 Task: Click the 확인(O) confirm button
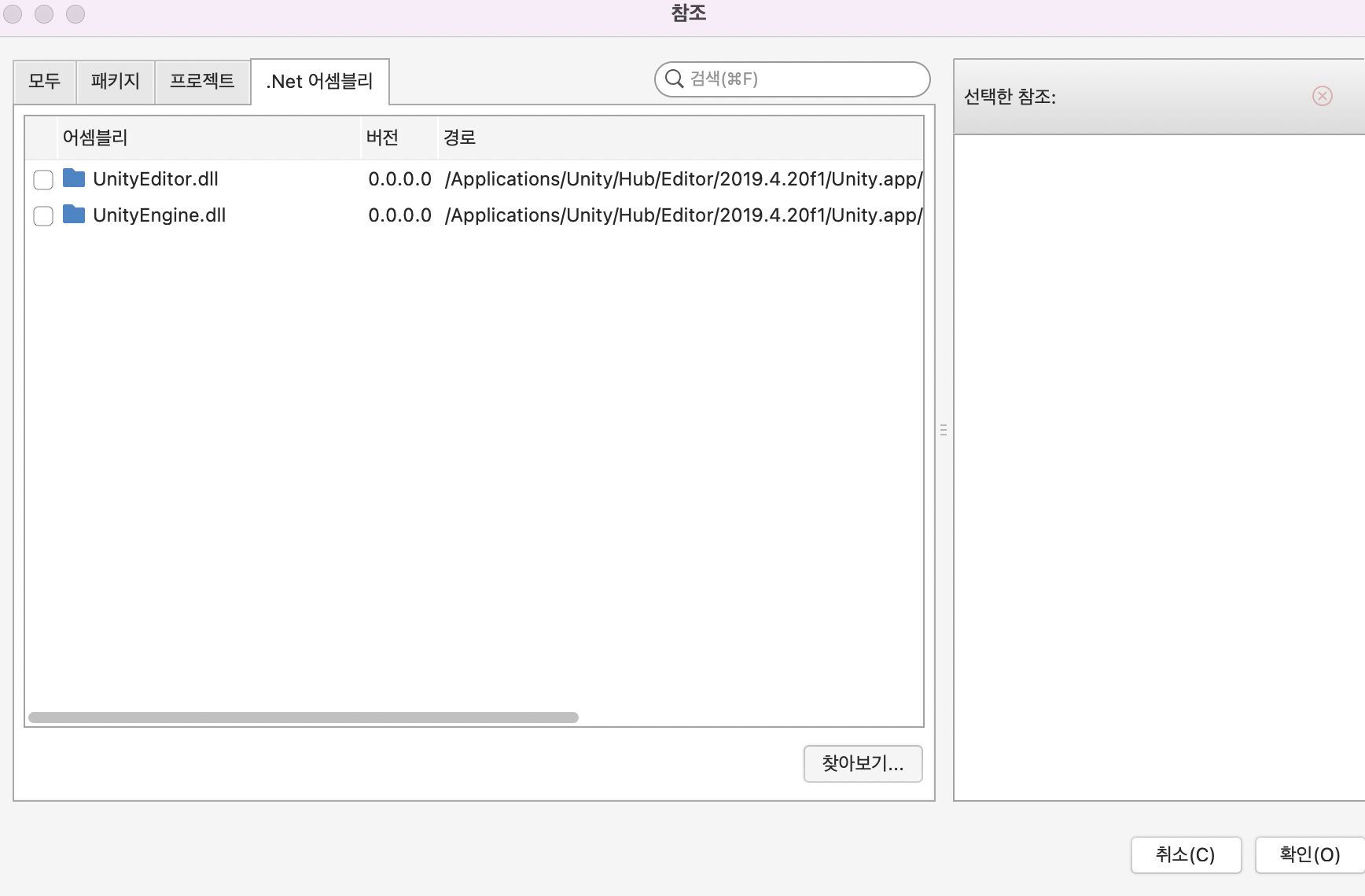1310,854
